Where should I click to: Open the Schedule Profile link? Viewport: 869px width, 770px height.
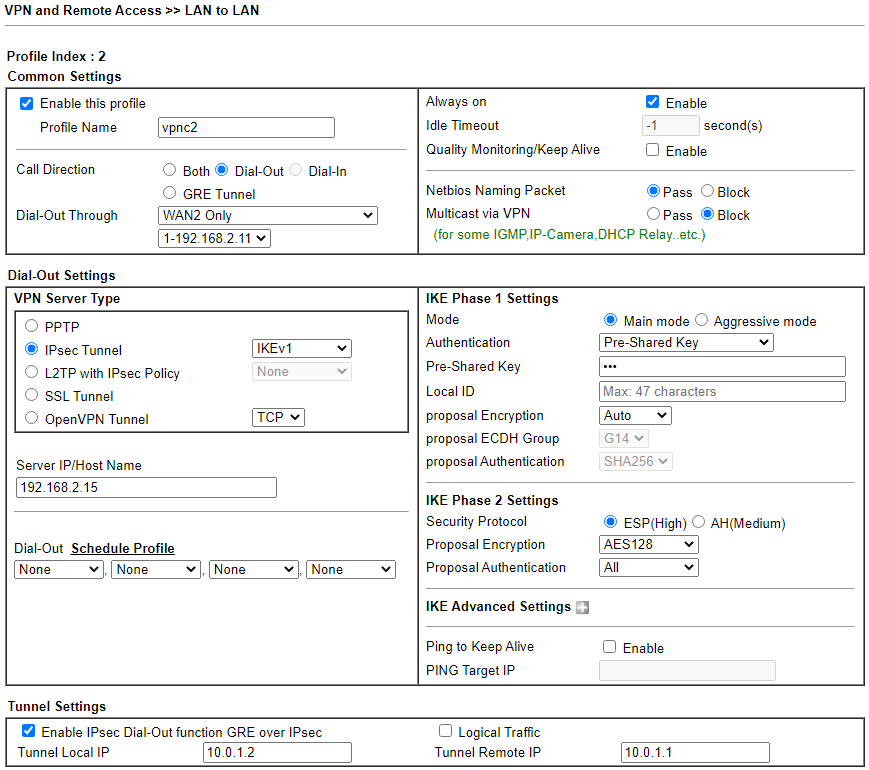(123, 548)
